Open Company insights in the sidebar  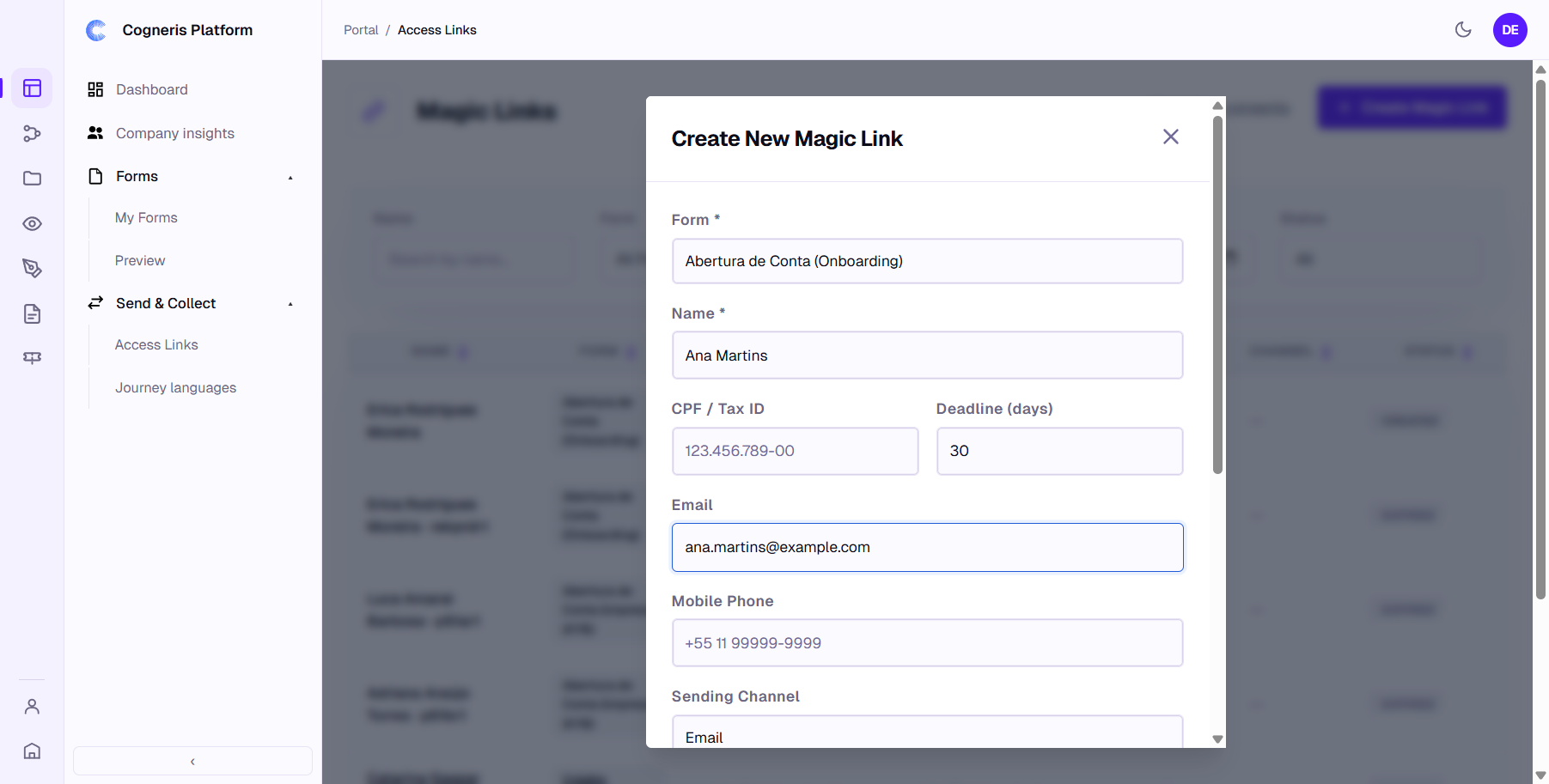[x=175, y=133]
